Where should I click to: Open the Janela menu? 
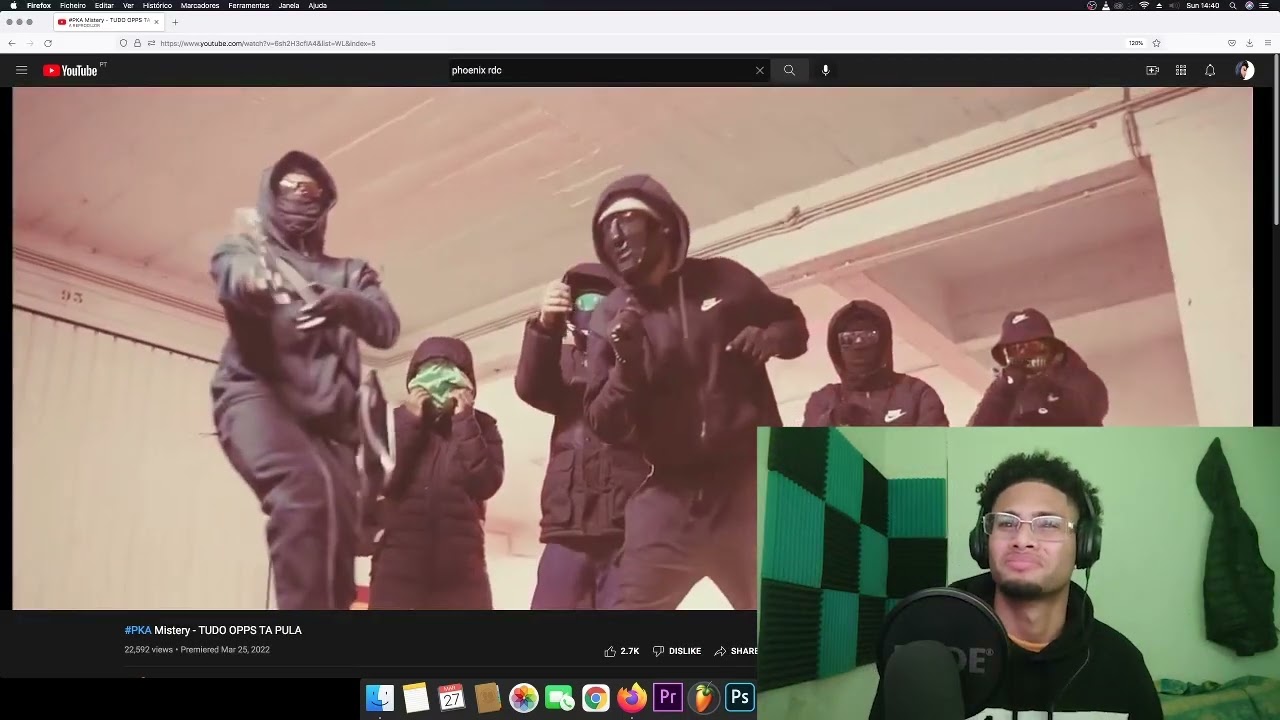tap(289, 5)
